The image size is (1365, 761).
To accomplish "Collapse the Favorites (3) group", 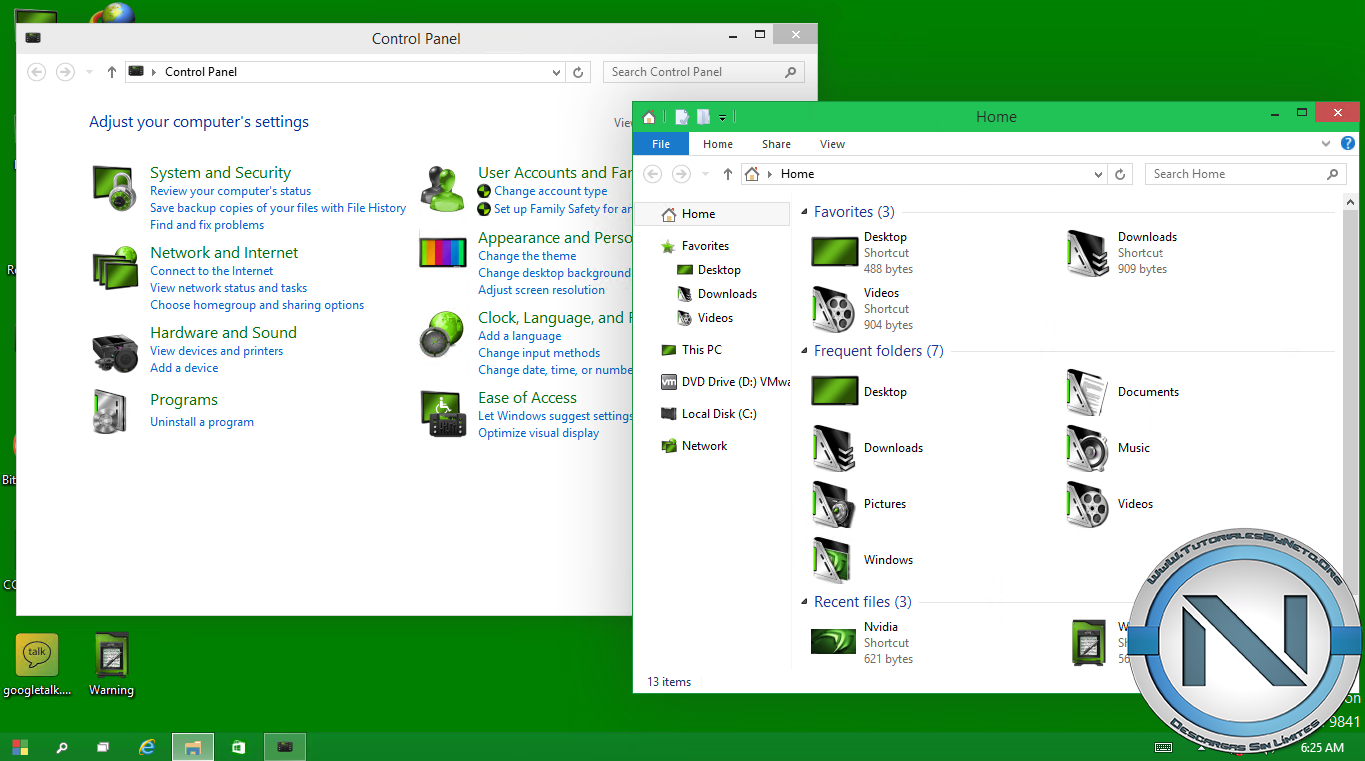I will pos(804,211).
